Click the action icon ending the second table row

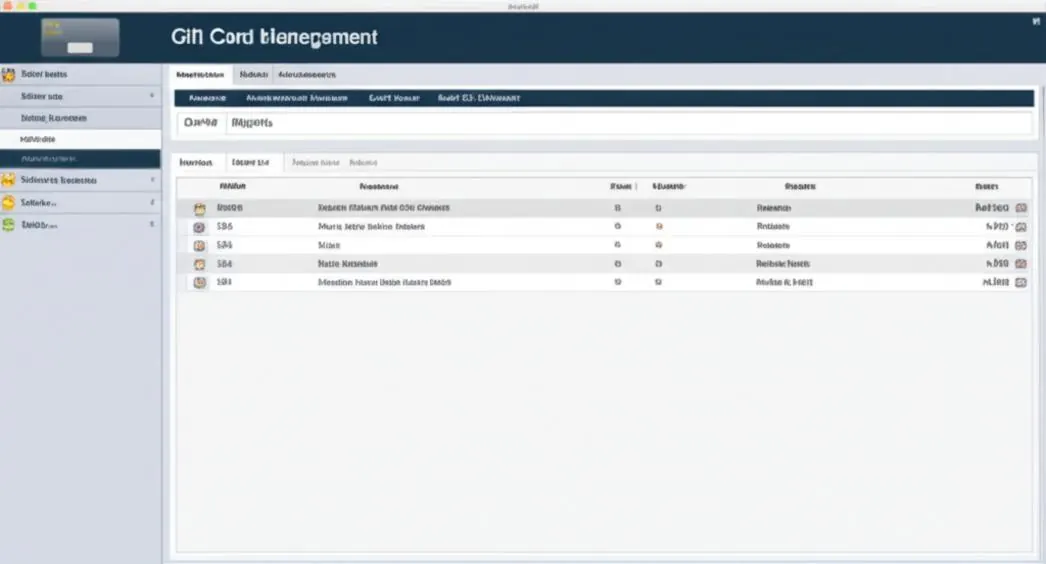coord(1021,227)
